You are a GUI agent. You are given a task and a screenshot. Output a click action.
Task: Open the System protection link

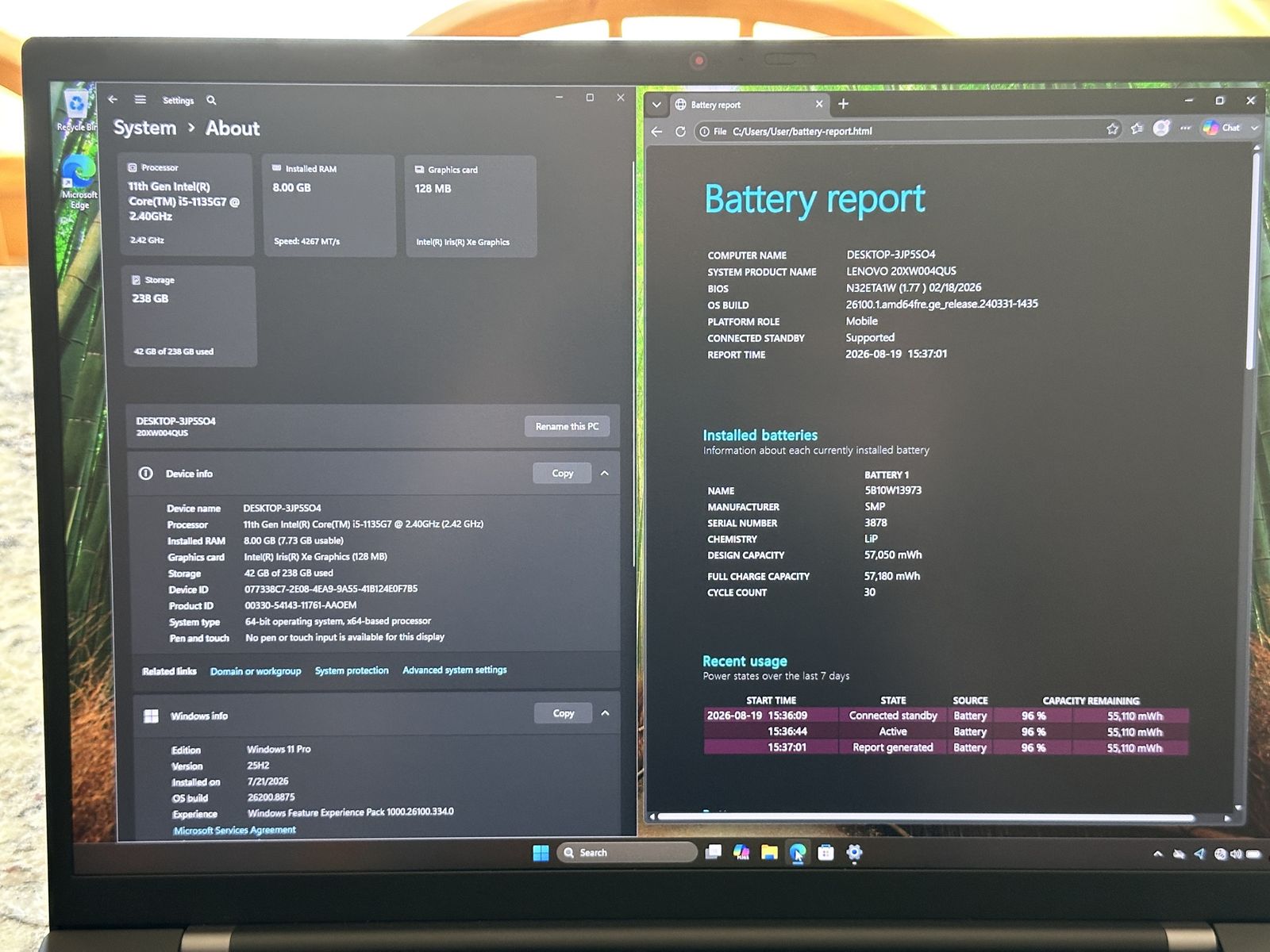tap(352, 670)
